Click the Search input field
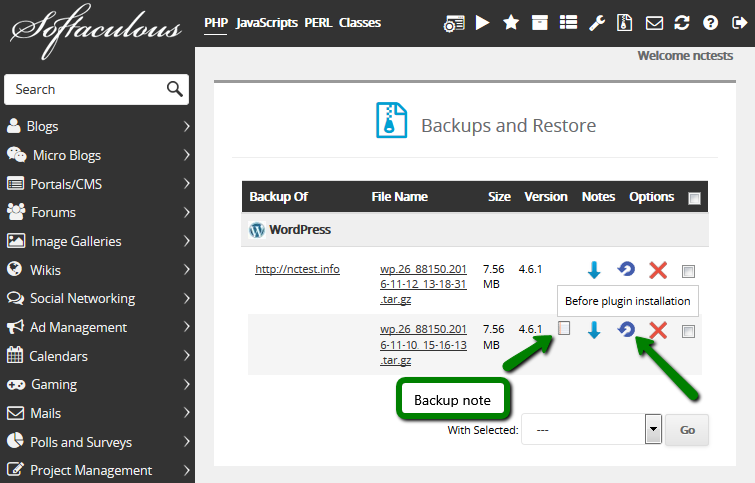Viewport: 755px width, 483px height. (x=85, y=89)
